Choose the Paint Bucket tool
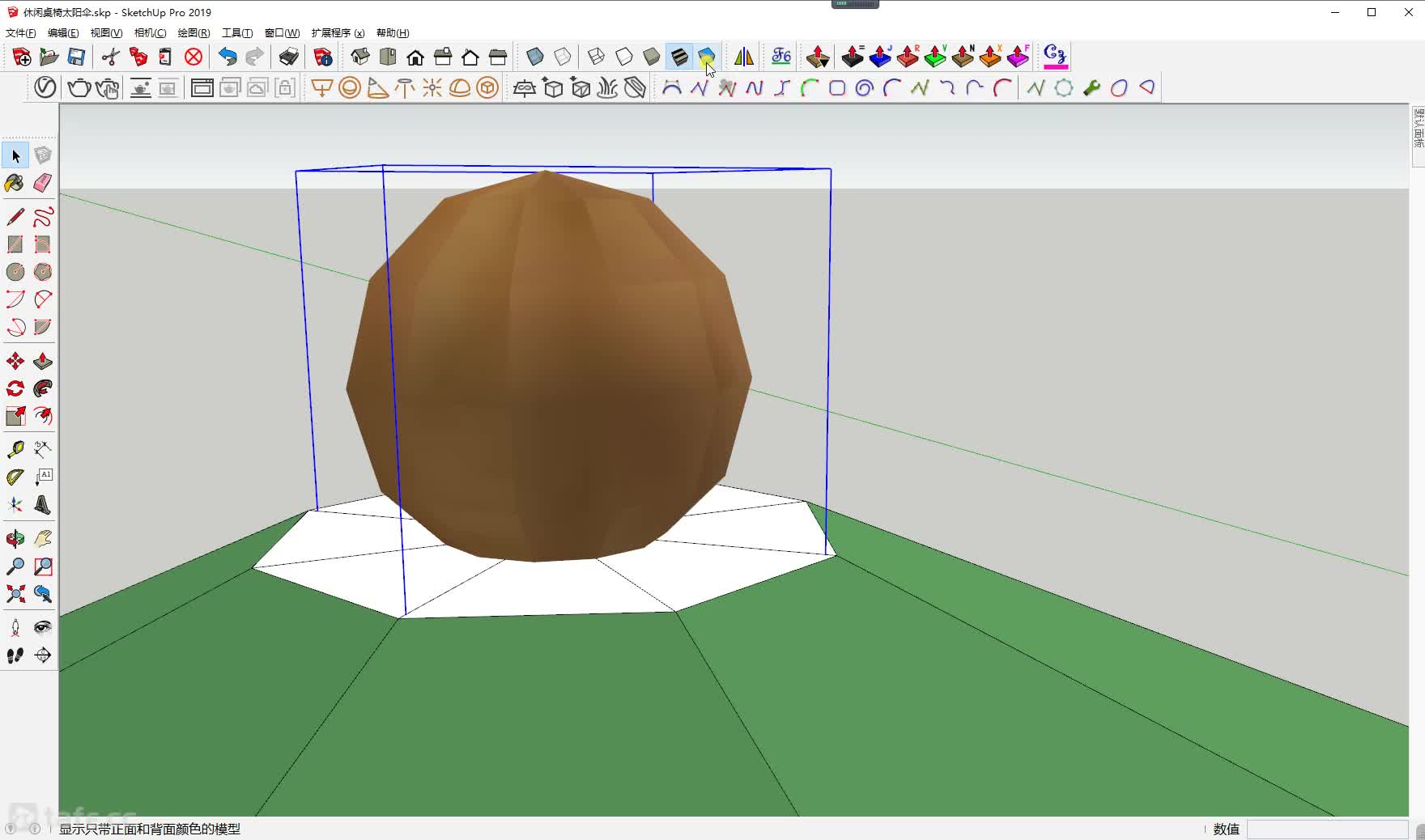The image size is (1425, 840). pyautogui.click(x=15, y=183)
